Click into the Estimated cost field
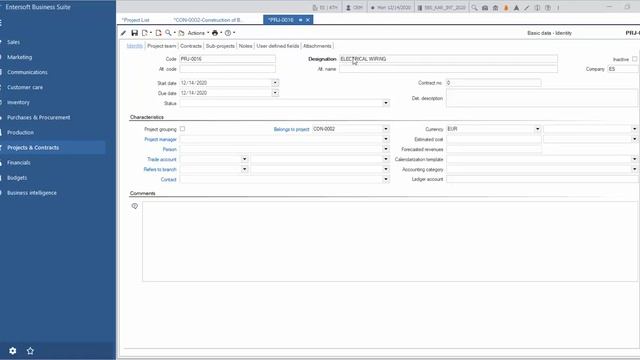The image size is (640, 360). [494, 139]
